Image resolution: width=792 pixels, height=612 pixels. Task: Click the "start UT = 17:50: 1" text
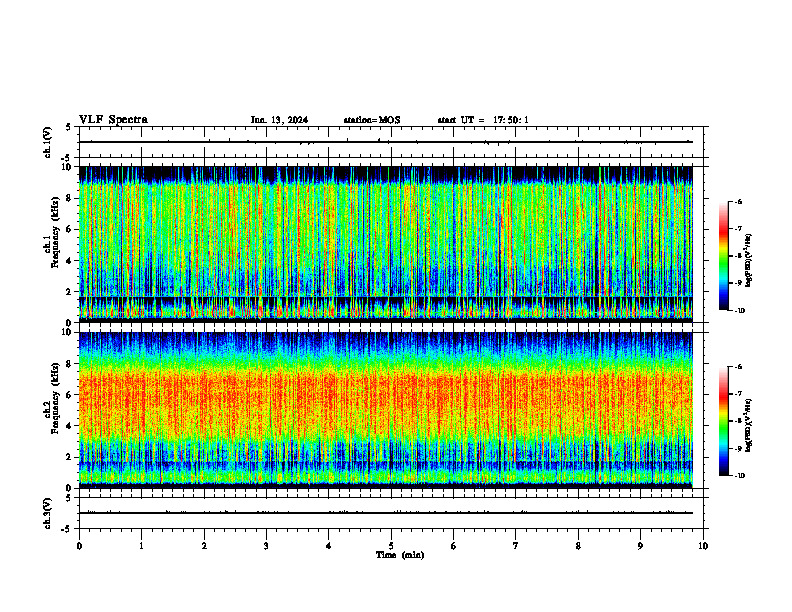tap(483, 120)
